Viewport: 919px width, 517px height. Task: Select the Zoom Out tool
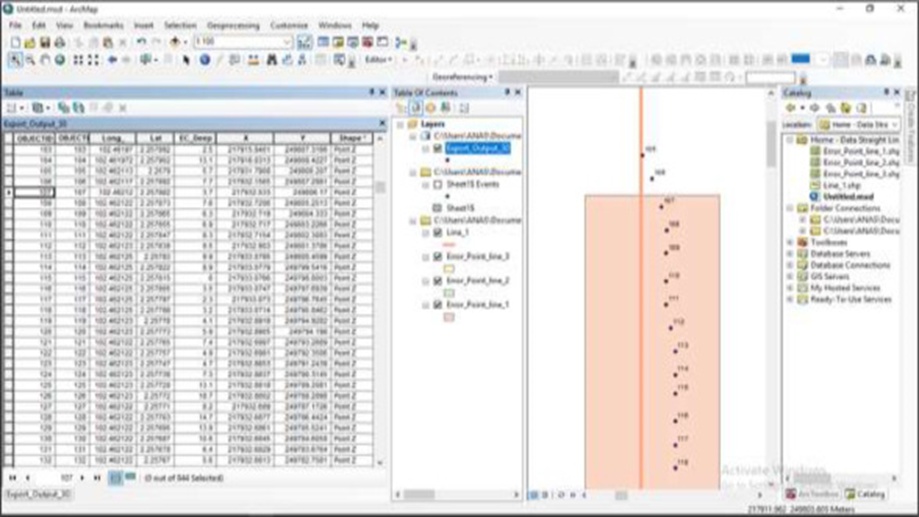pyautogui.click(x=30, y=60)
